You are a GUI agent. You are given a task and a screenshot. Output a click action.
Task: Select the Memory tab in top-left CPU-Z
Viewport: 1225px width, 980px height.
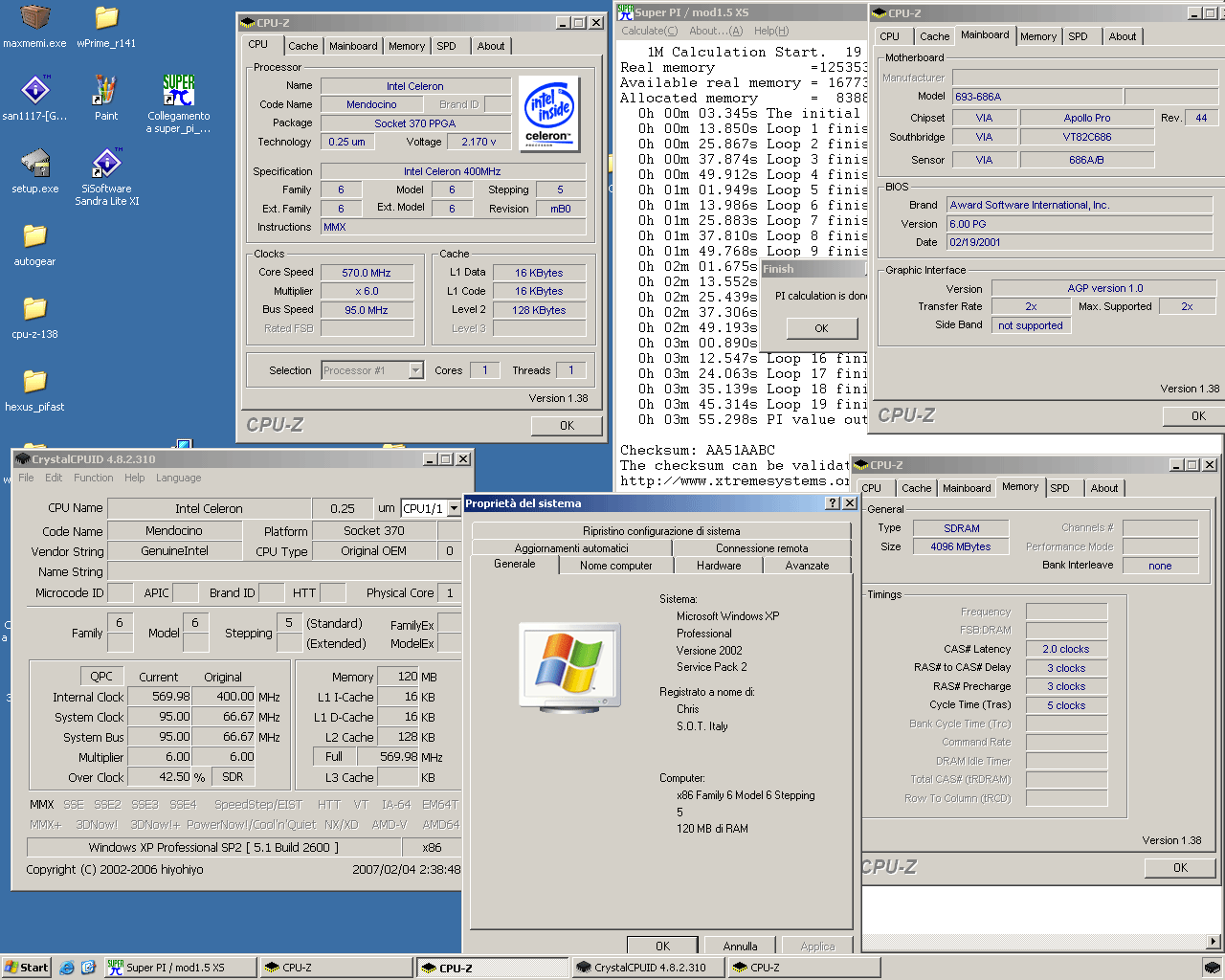[407, 46]
